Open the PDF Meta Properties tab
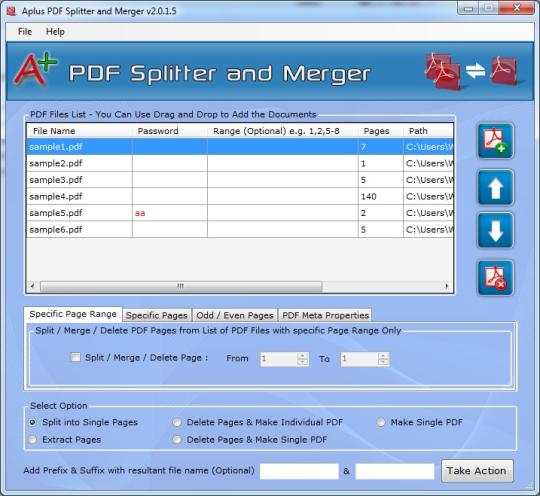Image resolution: width=540 pixels, height=496 pixels. [x=325, y=315]
